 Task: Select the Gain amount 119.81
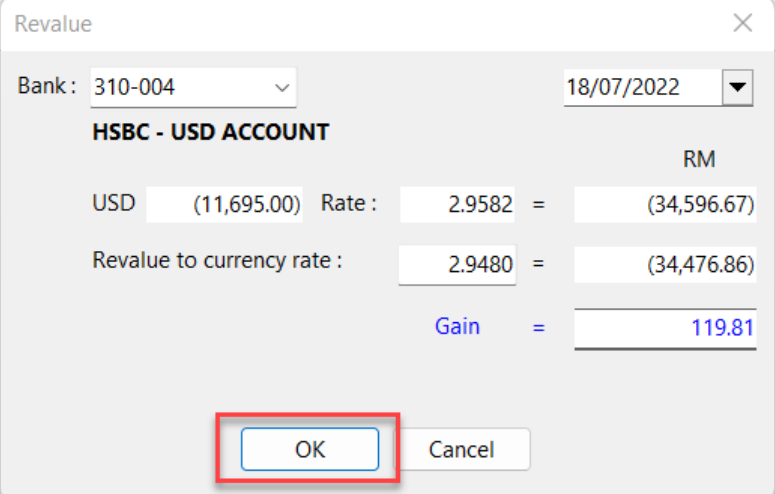[665, 327]
